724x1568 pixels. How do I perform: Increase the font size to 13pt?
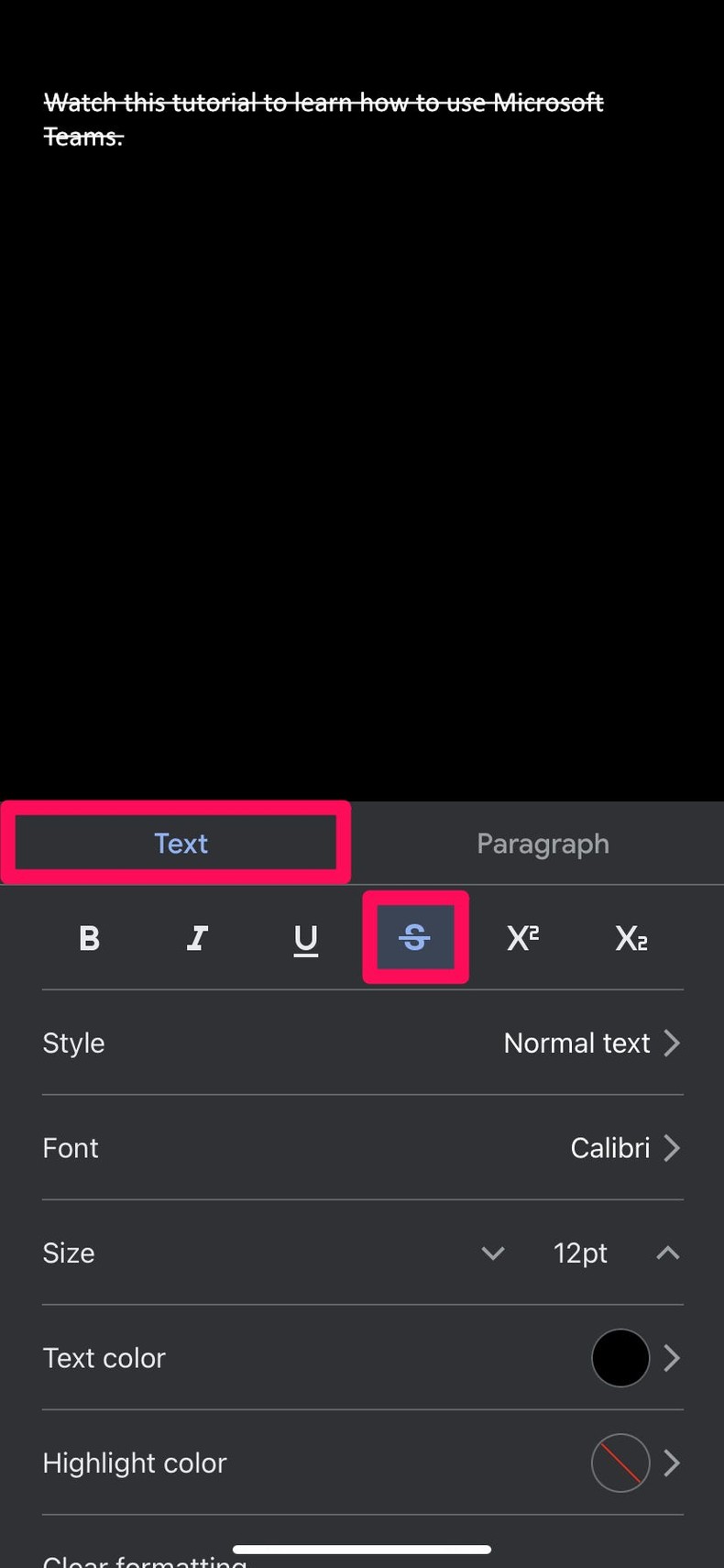tap(667, 1253)
